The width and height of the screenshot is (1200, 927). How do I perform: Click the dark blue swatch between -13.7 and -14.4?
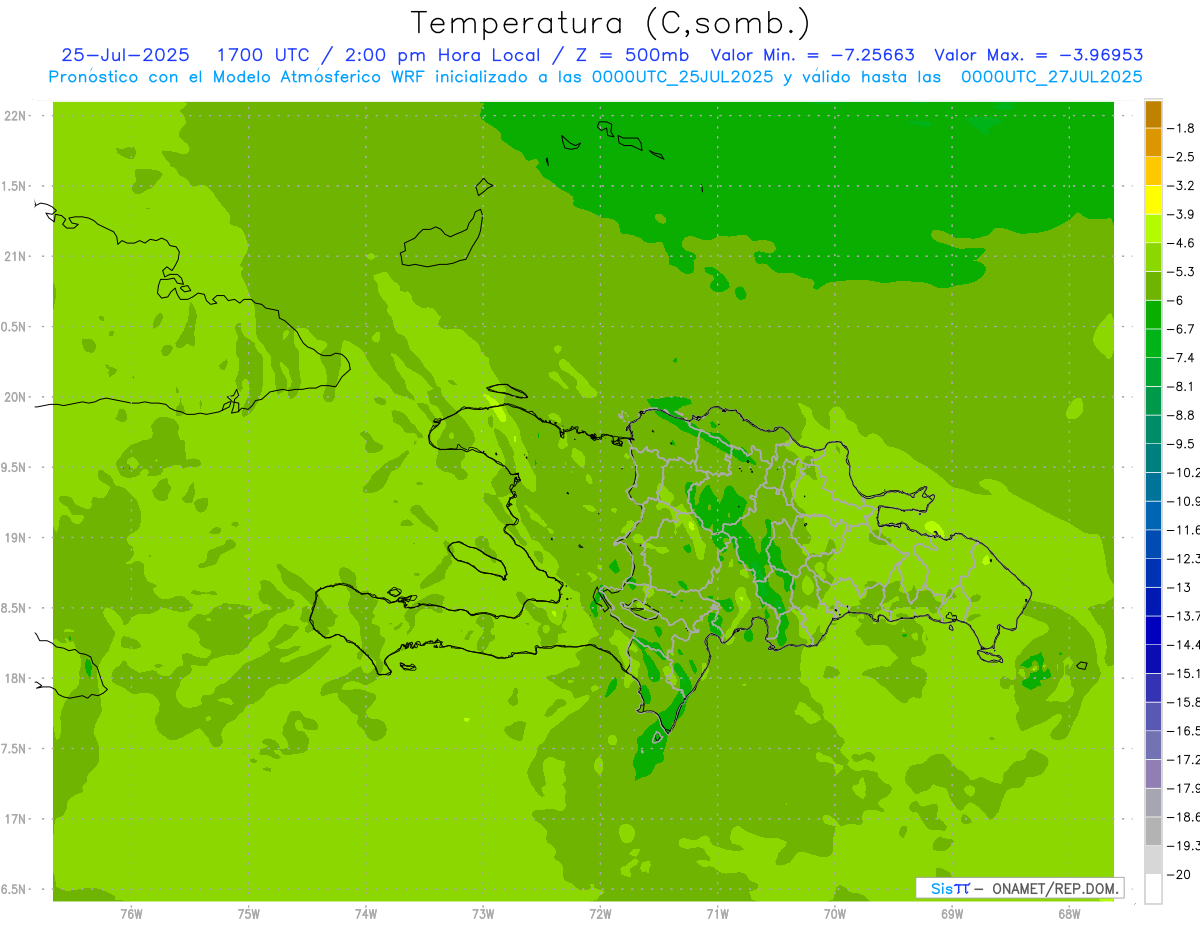(x=1153, y=631)
